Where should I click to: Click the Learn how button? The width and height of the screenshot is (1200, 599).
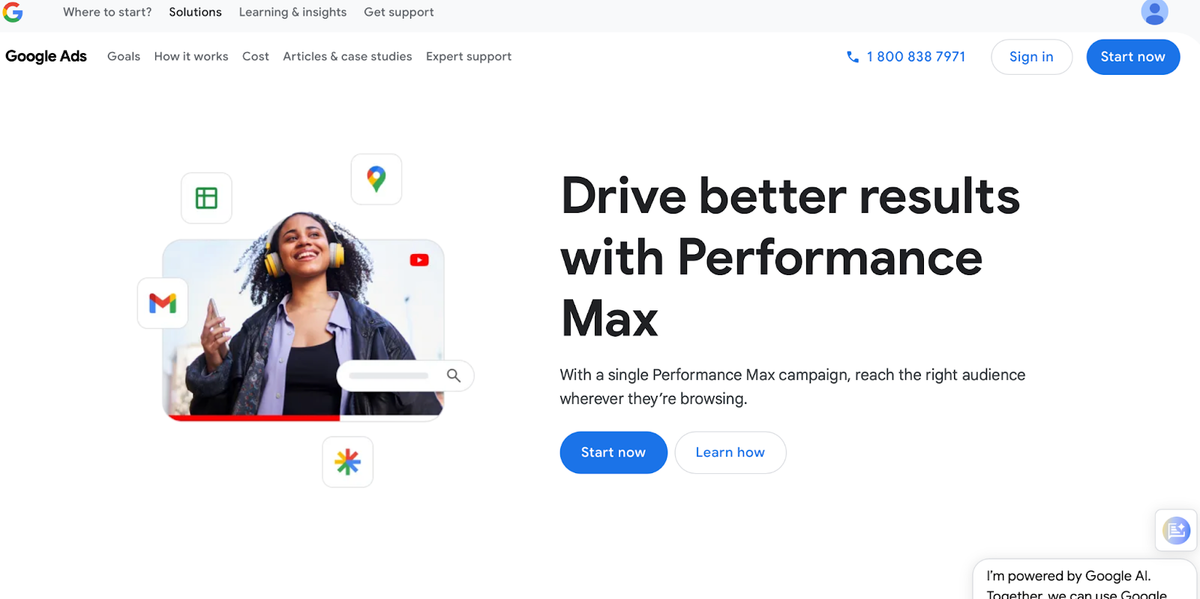pyautogui.click(x=730, y=452)
